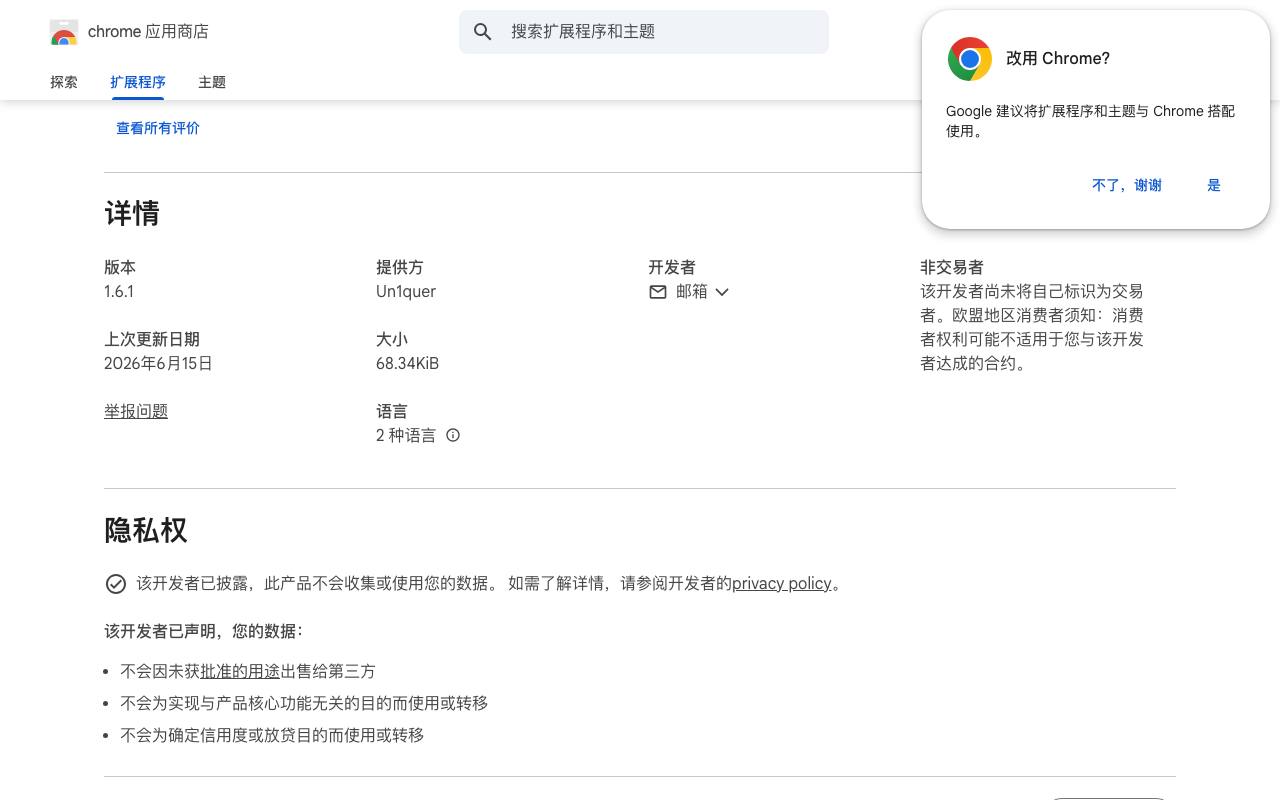Switch to the 扩展程序 tab
Viewport: 1280px width, 800px height.
point(138,82)
